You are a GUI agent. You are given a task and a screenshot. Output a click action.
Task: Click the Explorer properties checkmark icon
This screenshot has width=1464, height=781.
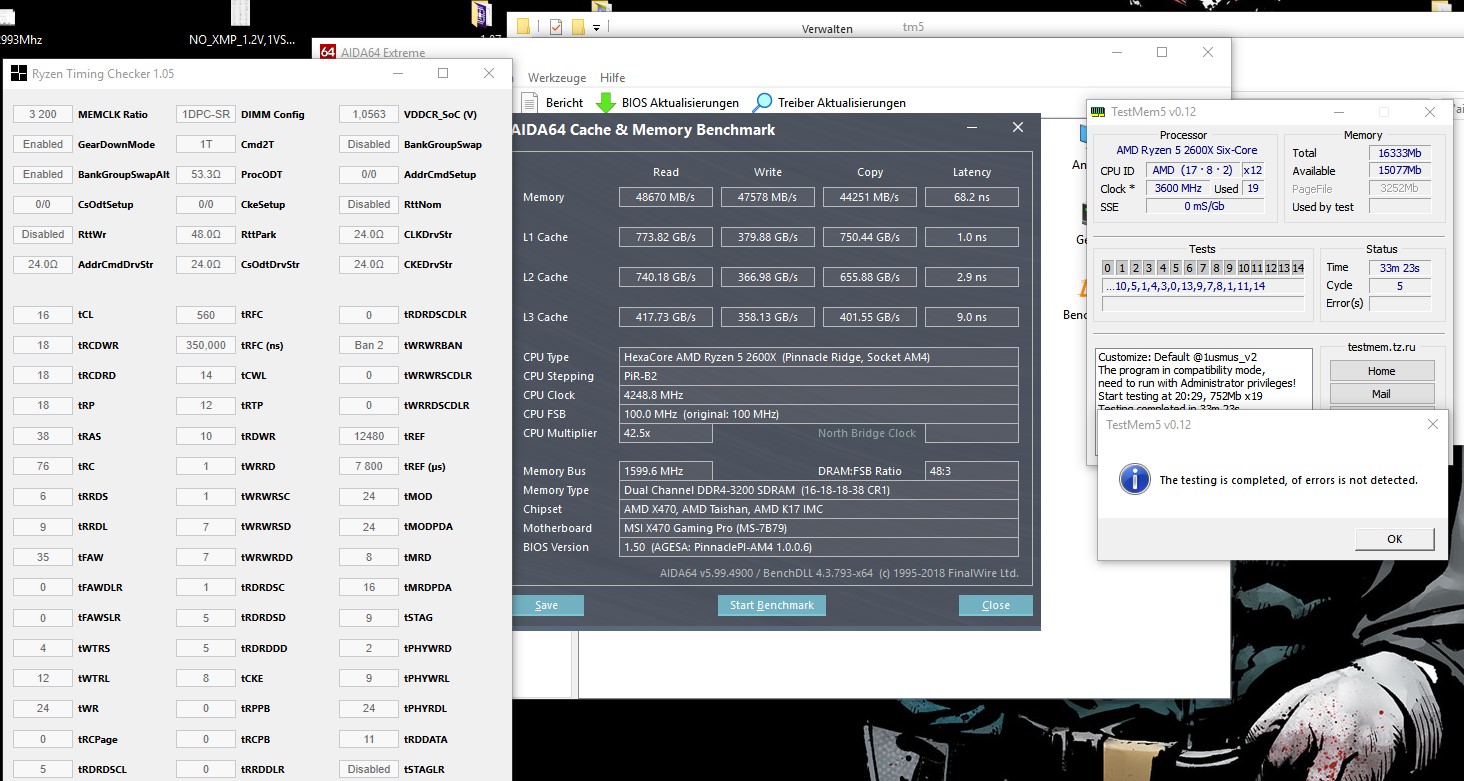click(556, 27)
